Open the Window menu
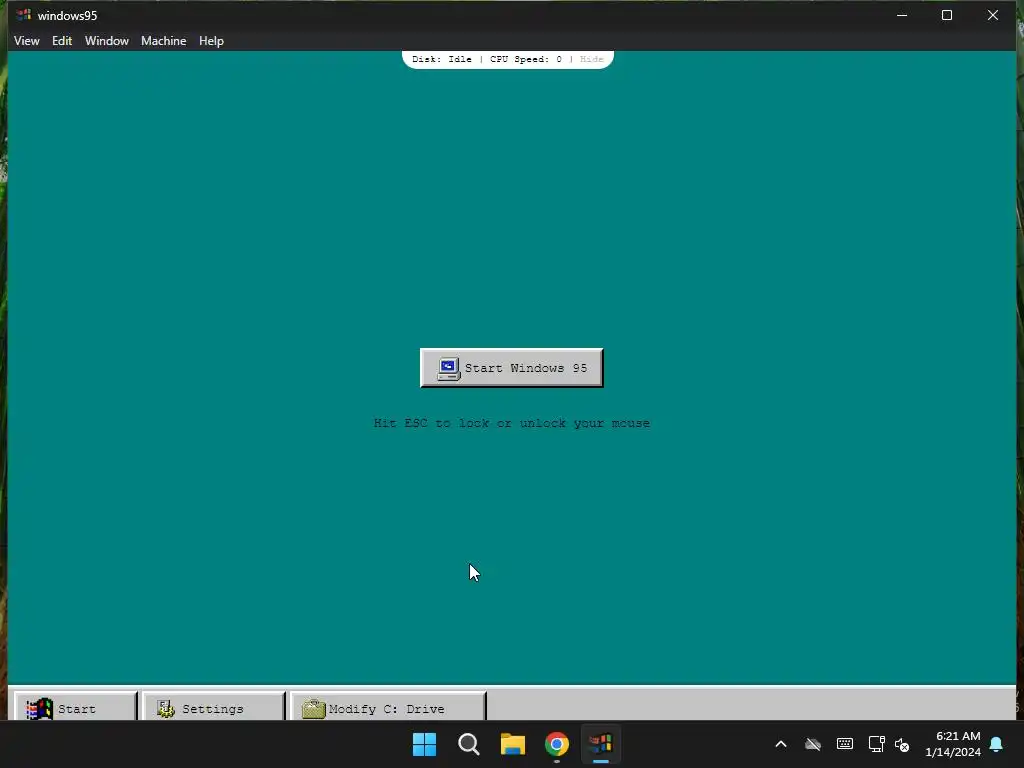 (x=106, y=40)
